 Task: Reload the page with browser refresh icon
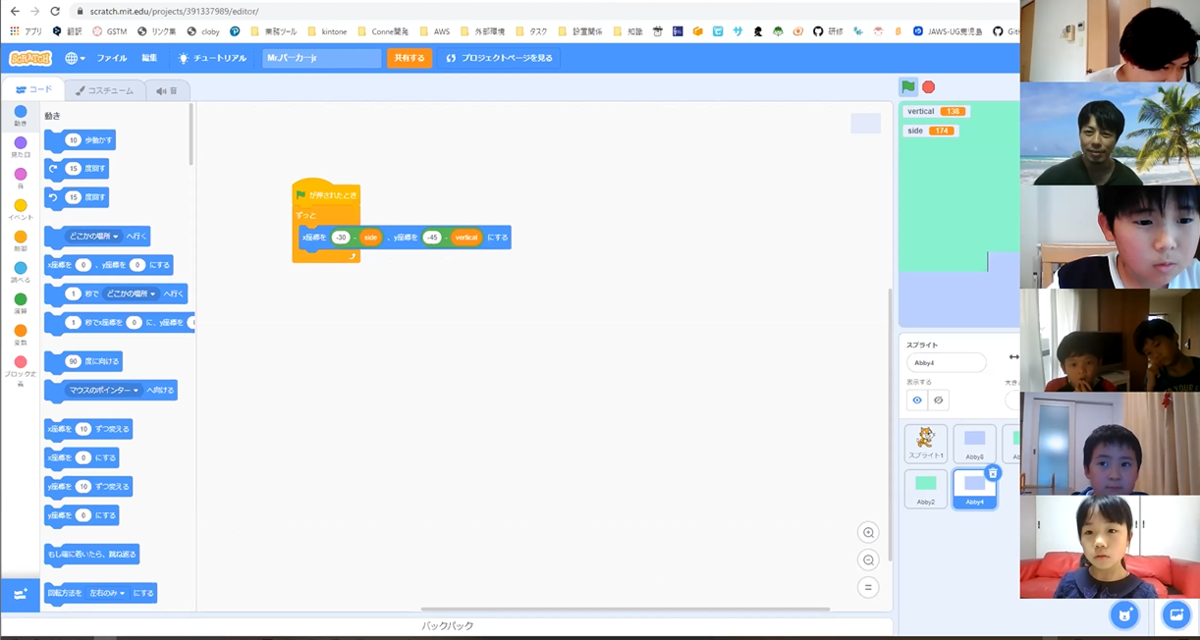(57, 11)
